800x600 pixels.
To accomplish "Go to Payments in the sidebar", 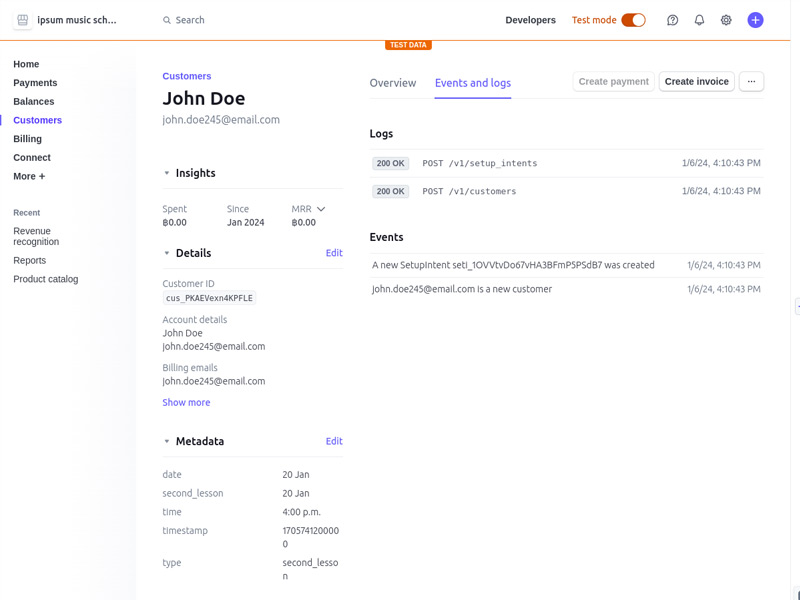I will point(35,83).
